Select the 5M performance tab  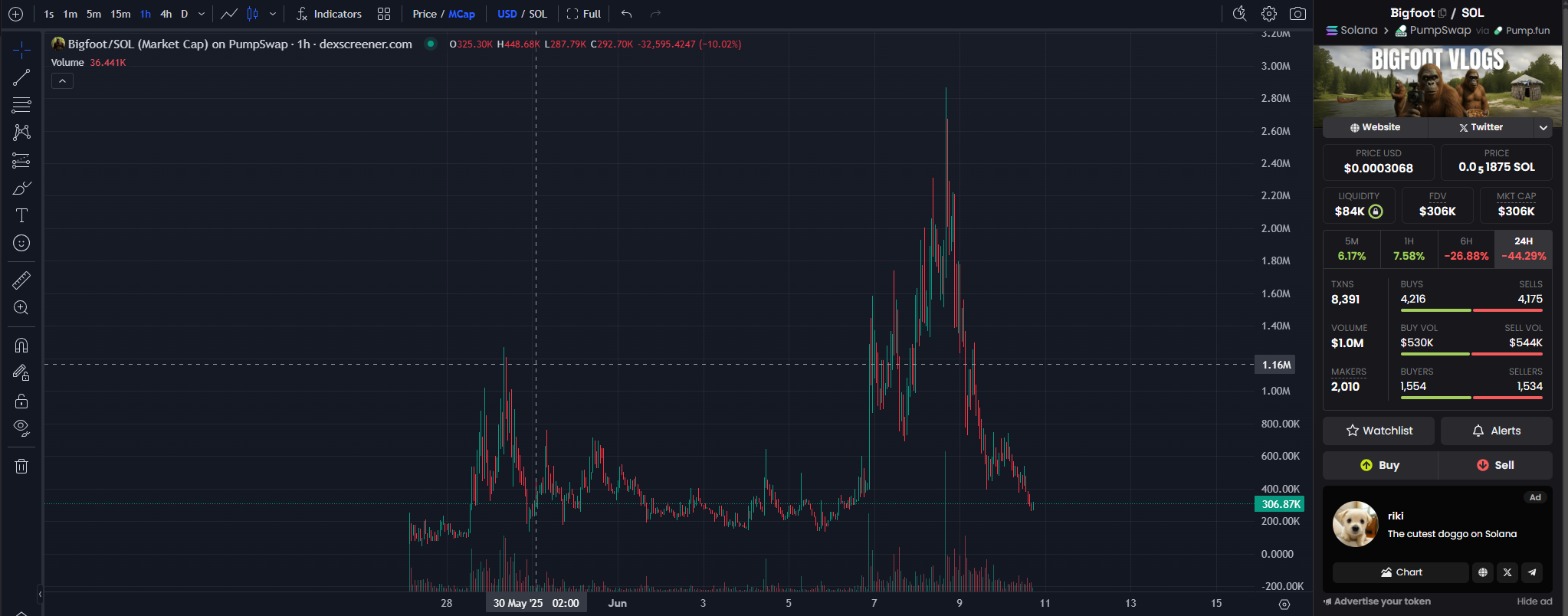click(1352, 249)
